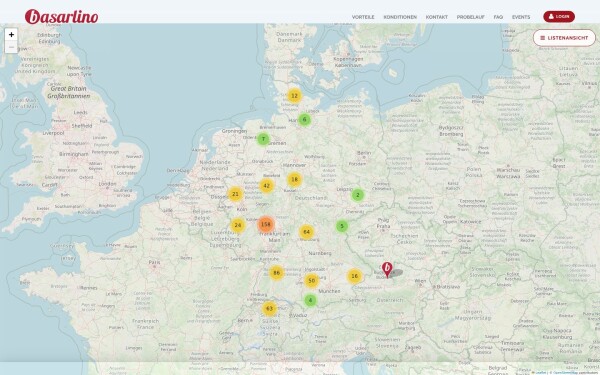Switch to Listenansicht view
This screenshot has width=600, height=375.
pyautogui.click(x=564, y=38)
